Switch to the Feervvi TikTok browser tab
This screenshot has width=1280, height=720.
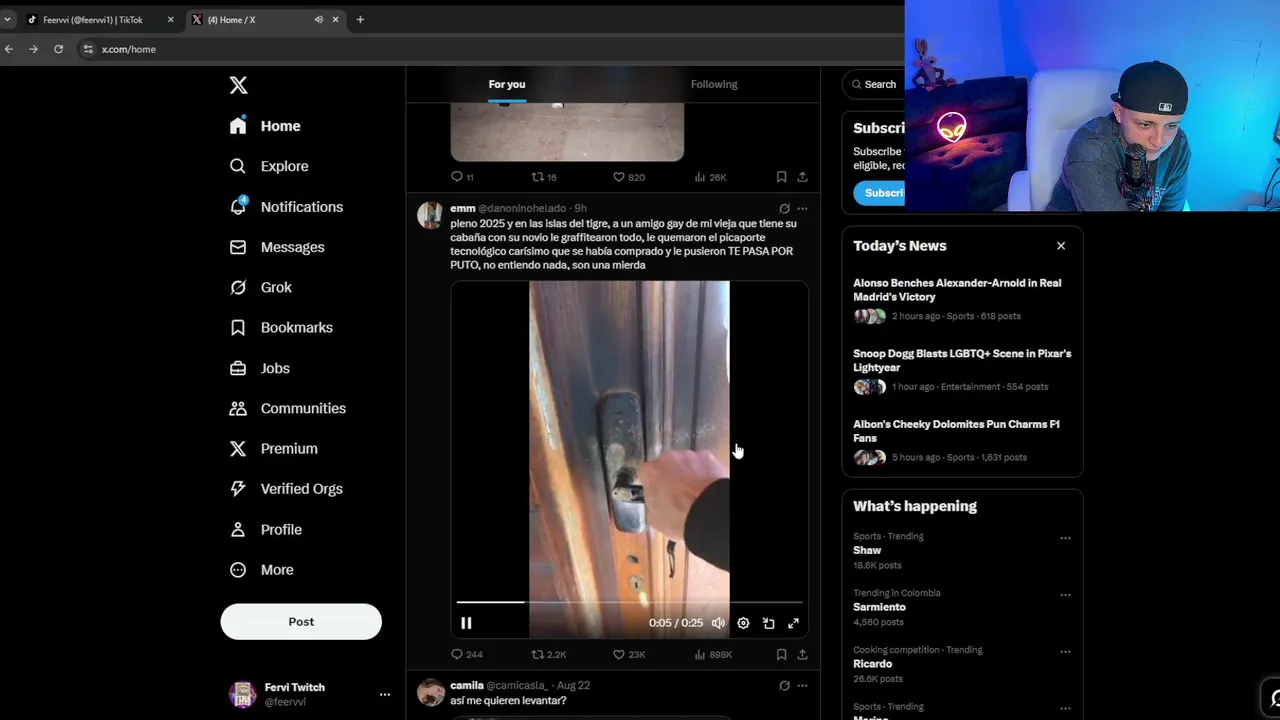pyautogui.click(x=92, y=19)
